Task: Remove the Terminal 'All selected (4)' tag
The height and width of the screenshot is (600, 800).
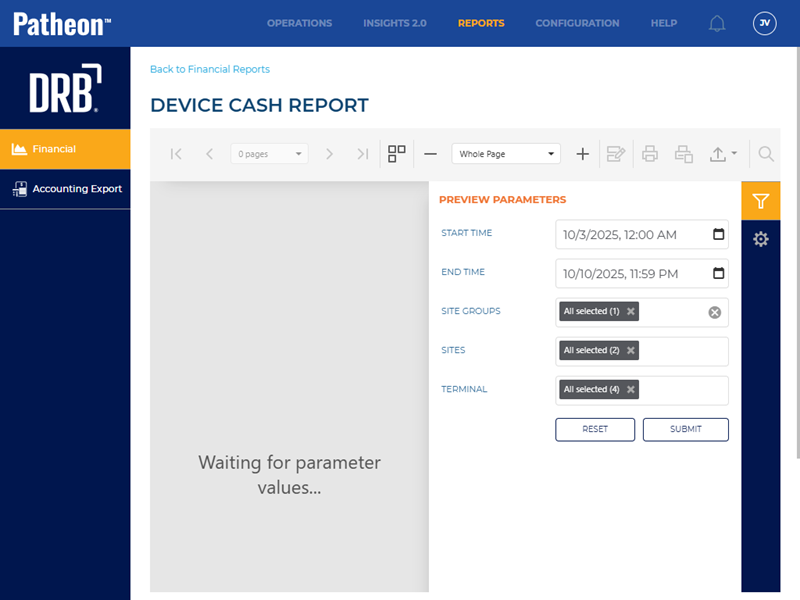Action: coord(630,390)
